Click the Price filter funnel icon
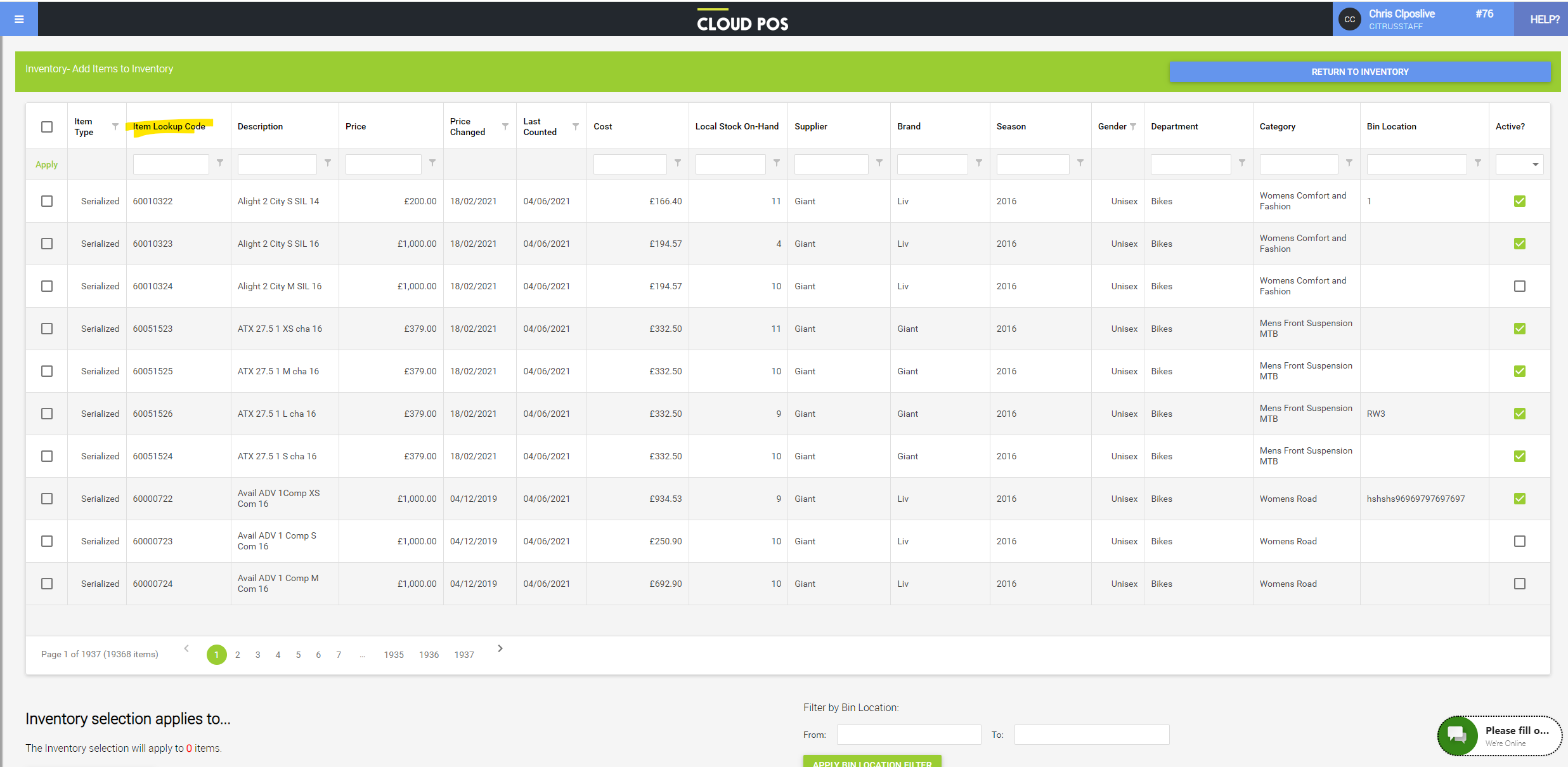The width and height of the screenshot is (1568, 767). point(432,163)
